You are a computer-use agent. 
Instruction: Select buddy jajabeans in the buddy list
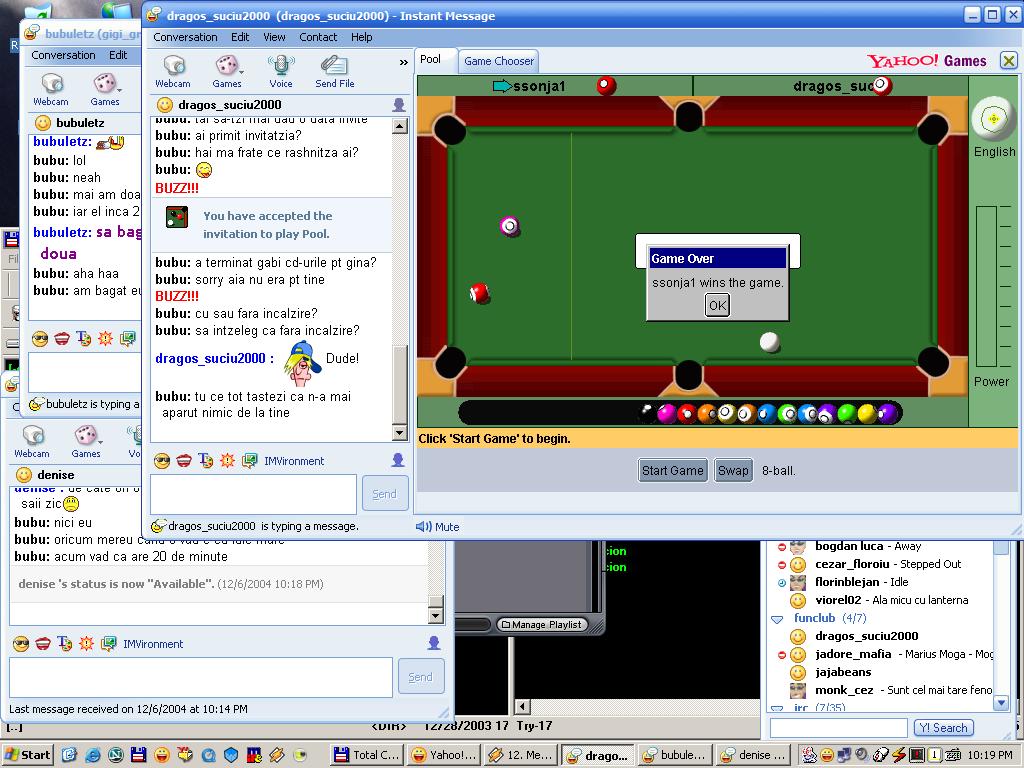click(843, 672)
